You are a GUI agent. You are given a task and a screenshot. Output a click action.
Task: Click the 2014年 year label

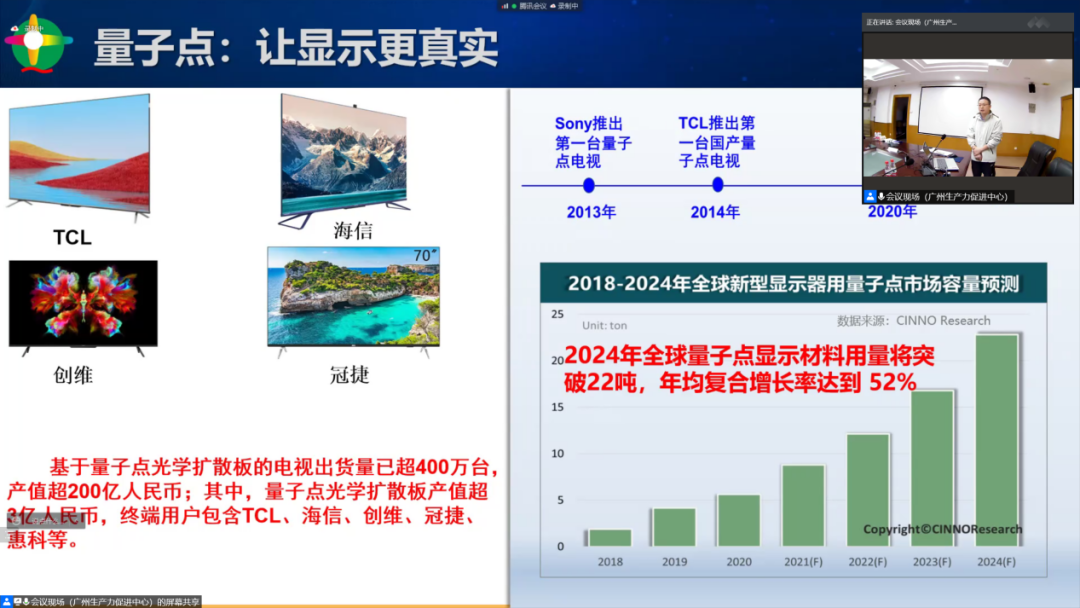tap(715, 212)
